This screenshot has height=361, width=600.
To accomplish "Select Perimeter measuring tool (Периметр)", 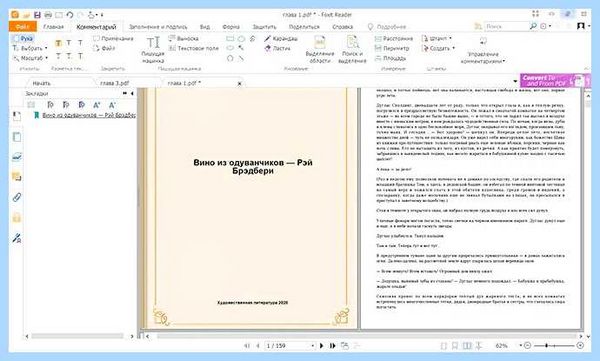I will [392, 48].
